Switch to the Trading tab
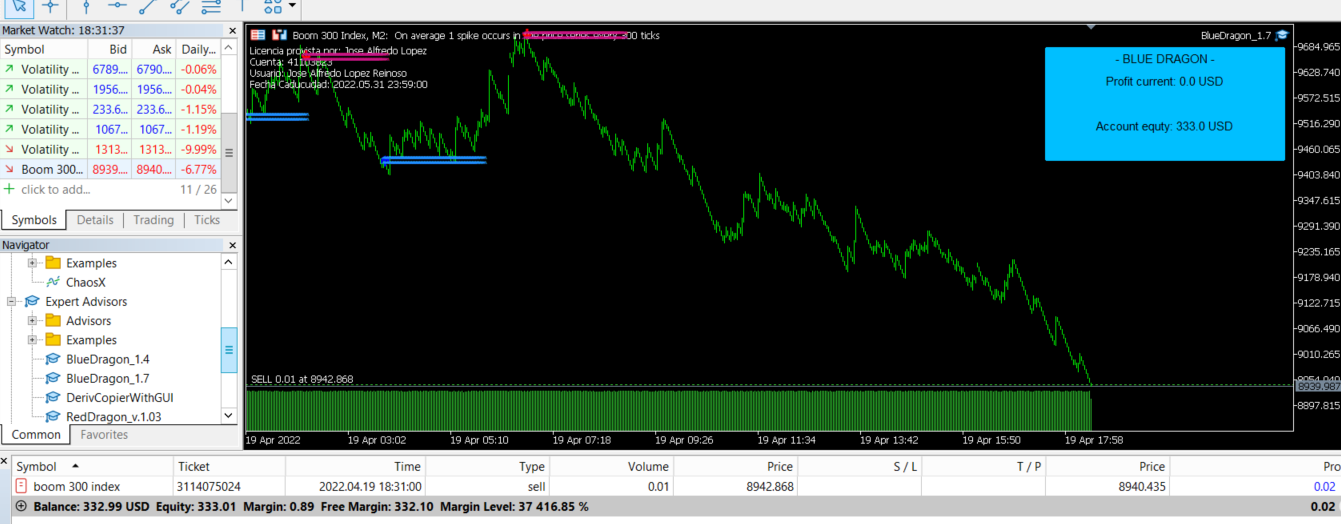This screenshot has width=1341, height=524. click(153, 220)
